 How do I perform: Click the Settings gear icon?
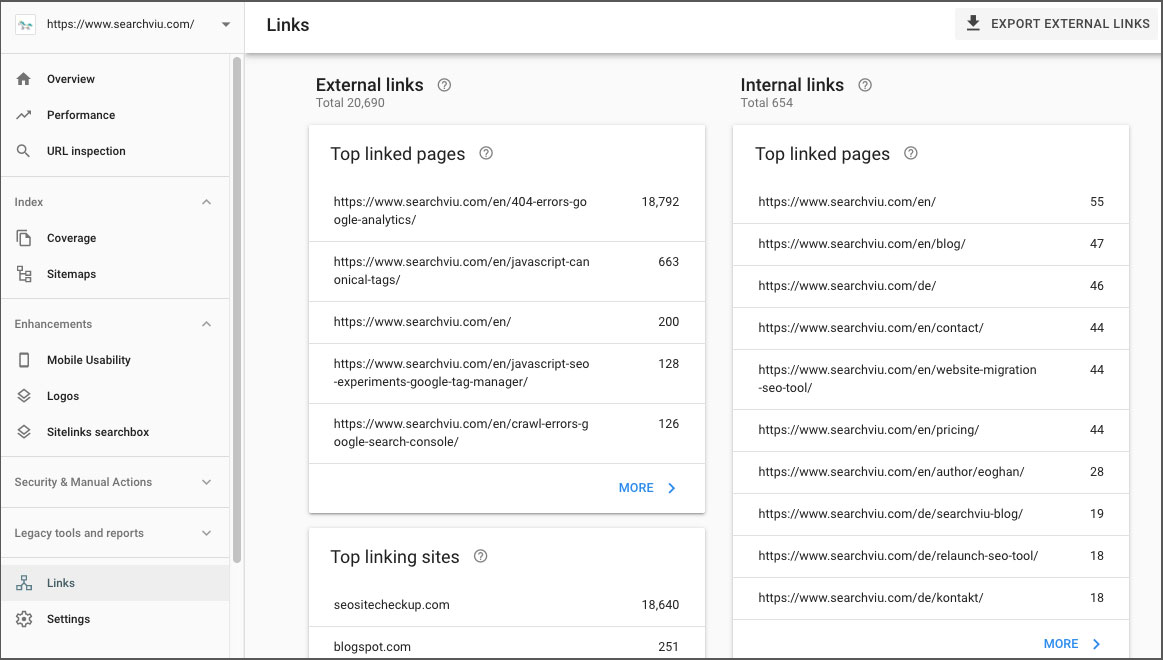click(24, 619)
